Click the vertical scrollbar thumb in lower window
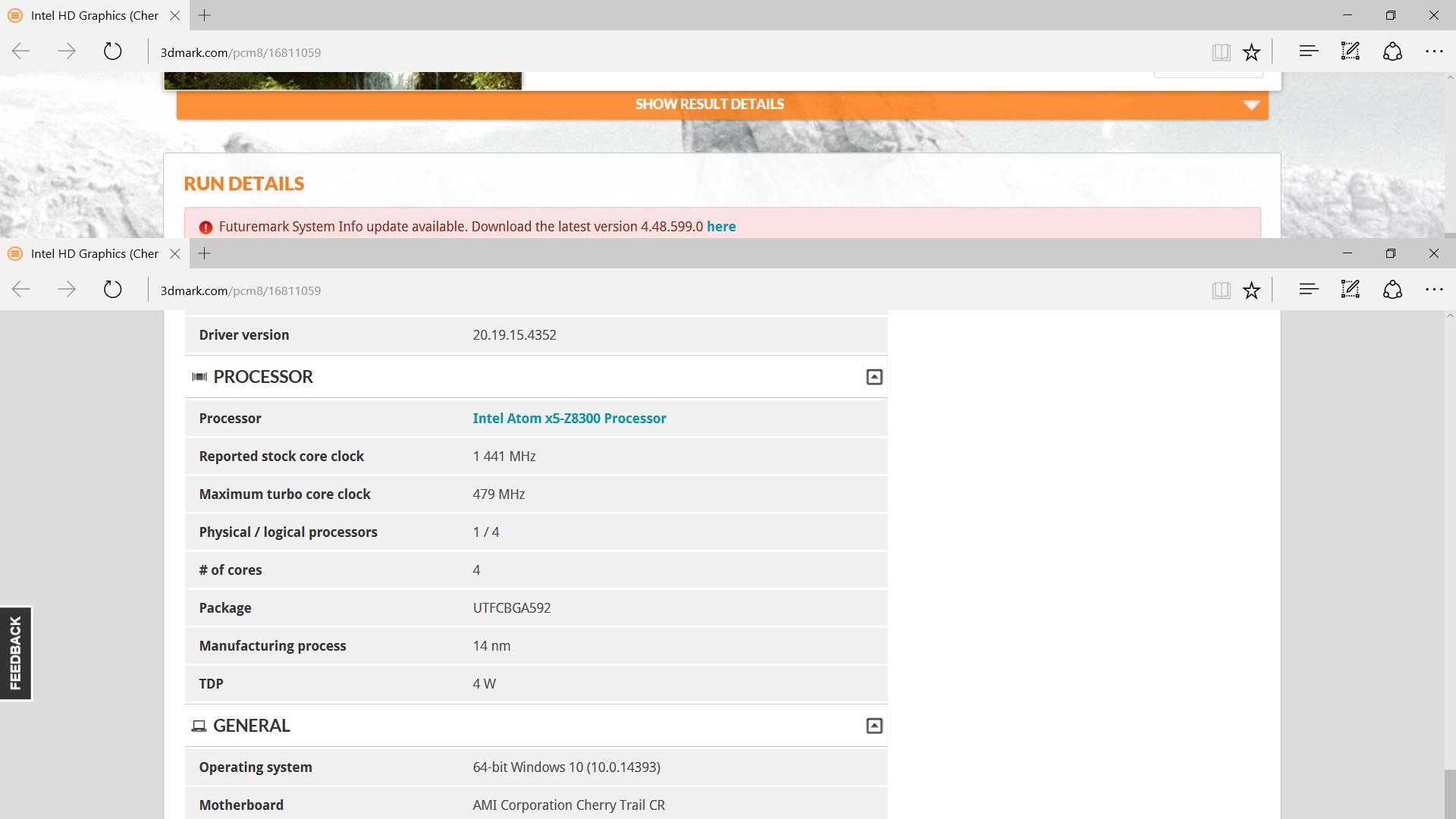 (x=1449, y=793)
